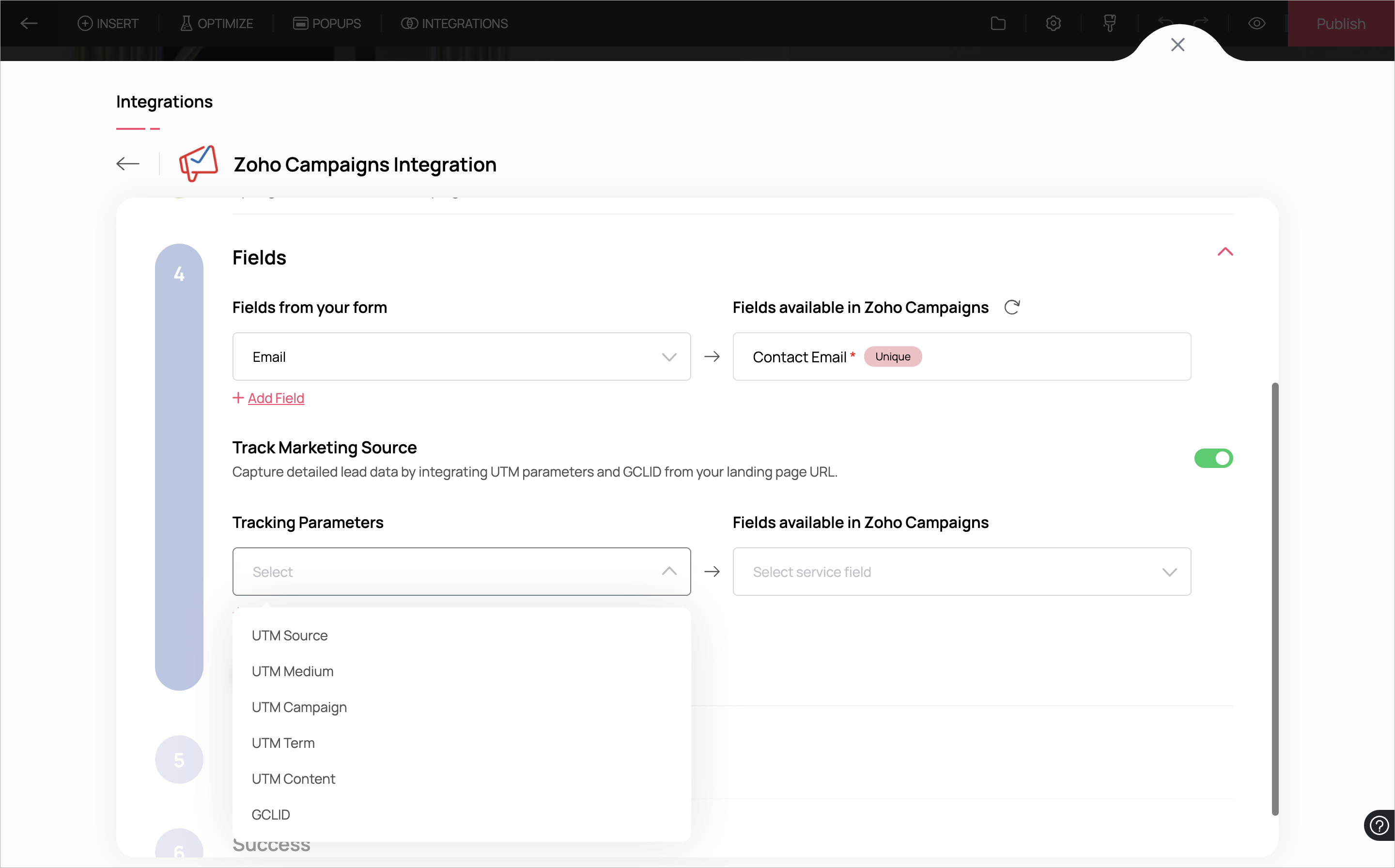1395x868 pixels.
Task: Collapse the Fields section chevron
Action: pyautogui.click(x=1225, y=251)
